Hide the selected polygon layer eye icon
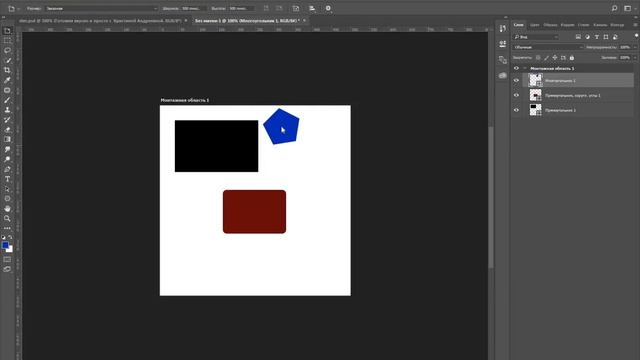This screenshot has height=360, width=640. (x=516, y=80)
